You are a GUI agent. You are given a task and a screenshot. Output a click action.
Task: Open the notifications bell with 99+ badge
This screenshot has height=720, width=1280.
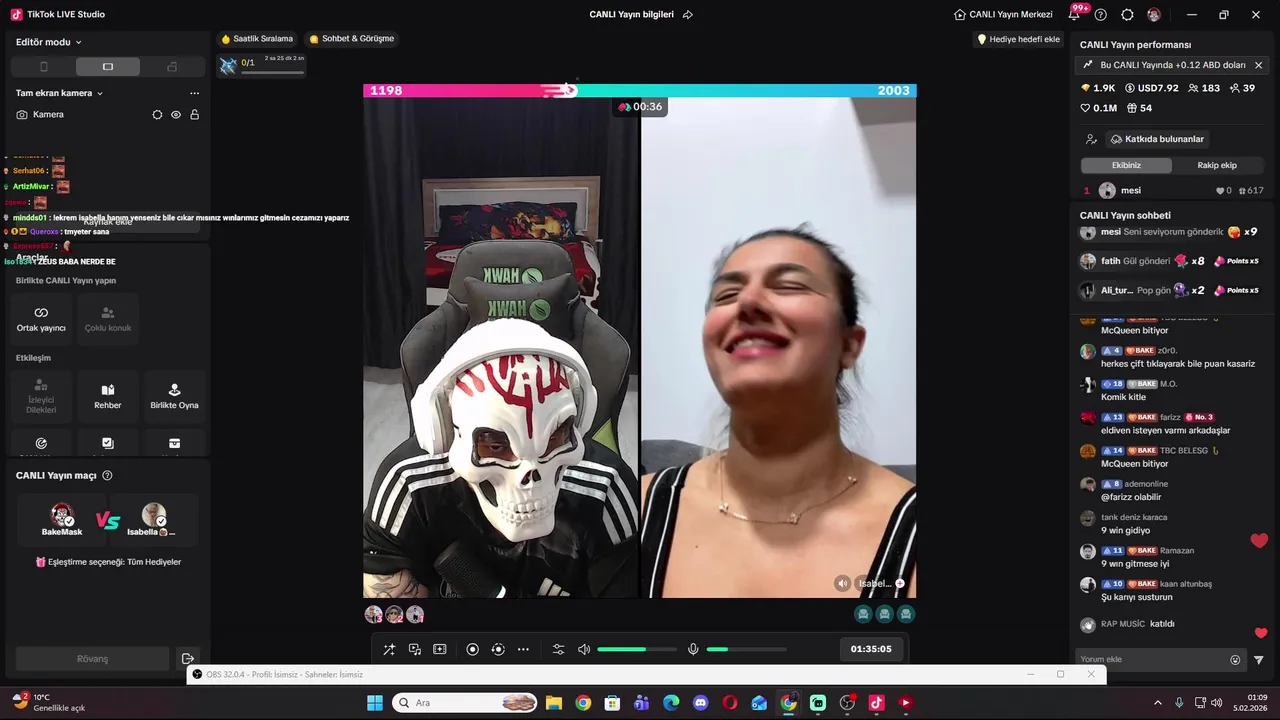tap(1075, 14)
